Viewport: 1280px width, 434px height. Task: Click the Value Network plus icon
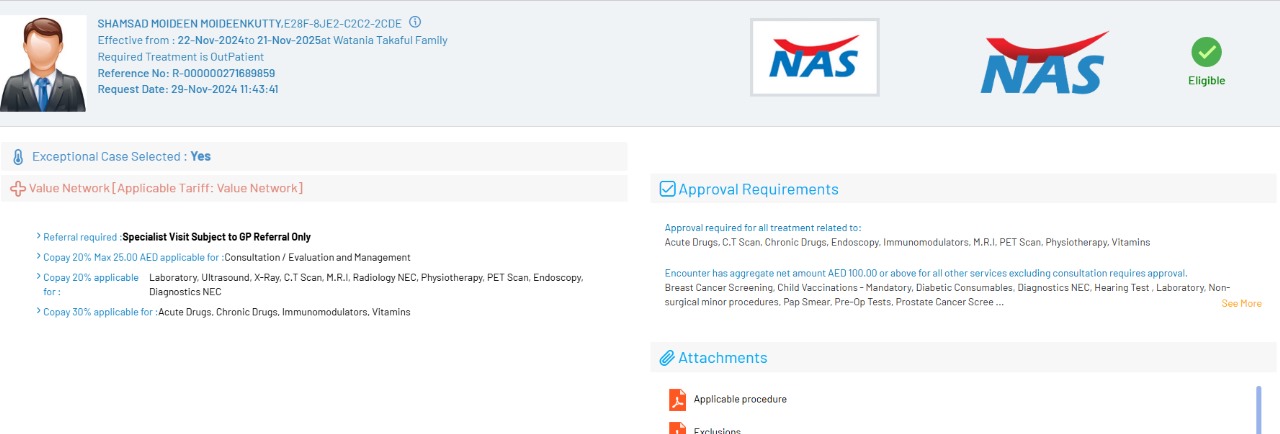tap(18, 188)
